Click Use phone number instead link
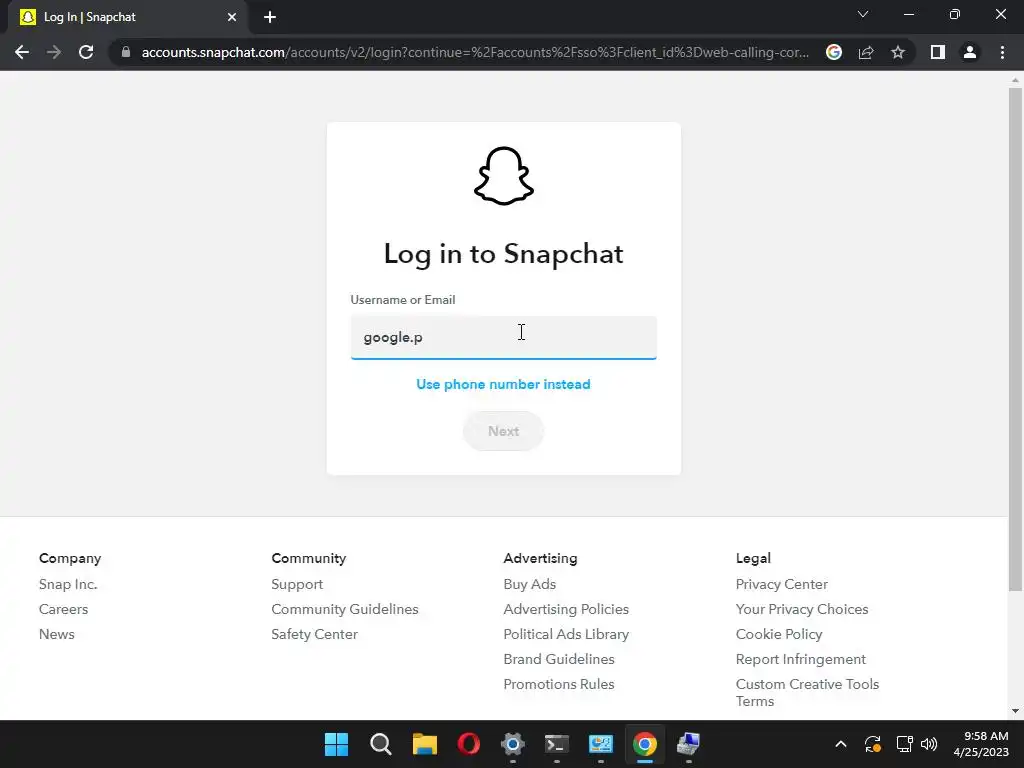The image size is (1024, 768). coord(504,384)
